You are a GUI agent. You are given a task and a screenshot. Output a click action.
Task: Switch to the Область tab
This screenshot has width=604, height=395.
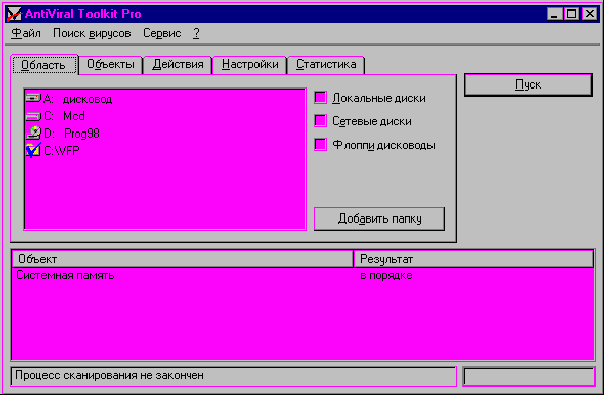point(44,65)
